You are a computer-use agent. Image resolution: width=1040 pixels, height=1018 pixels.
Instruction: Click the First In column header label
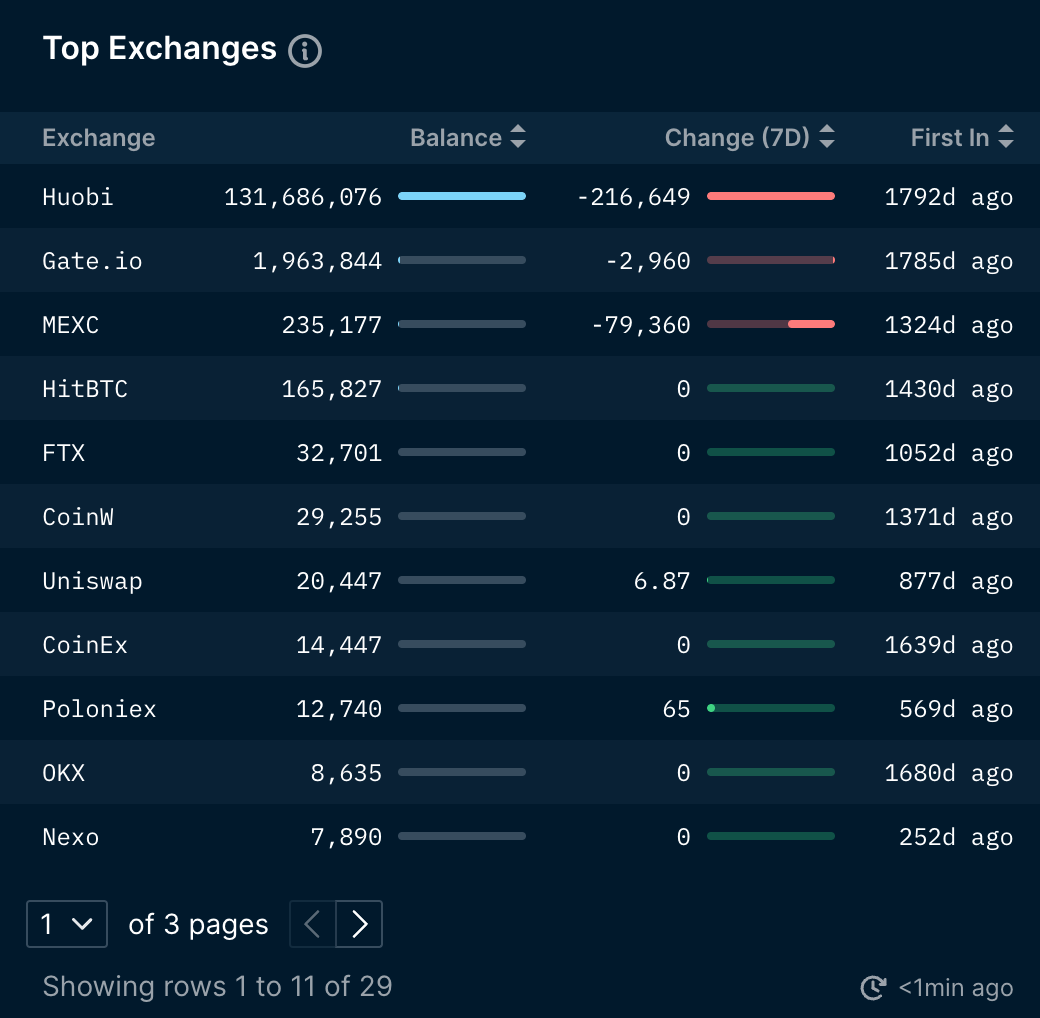tap(950, 138)
